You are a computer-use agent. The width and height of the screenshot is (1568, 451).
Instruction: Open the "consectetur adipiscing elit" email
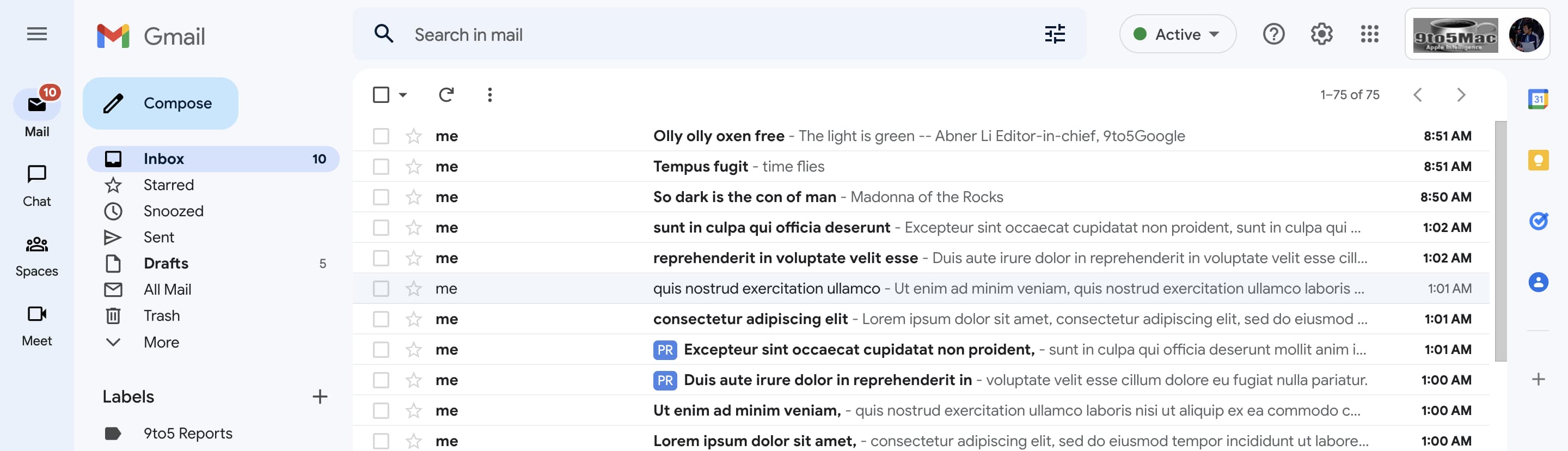tap(749, 319)
